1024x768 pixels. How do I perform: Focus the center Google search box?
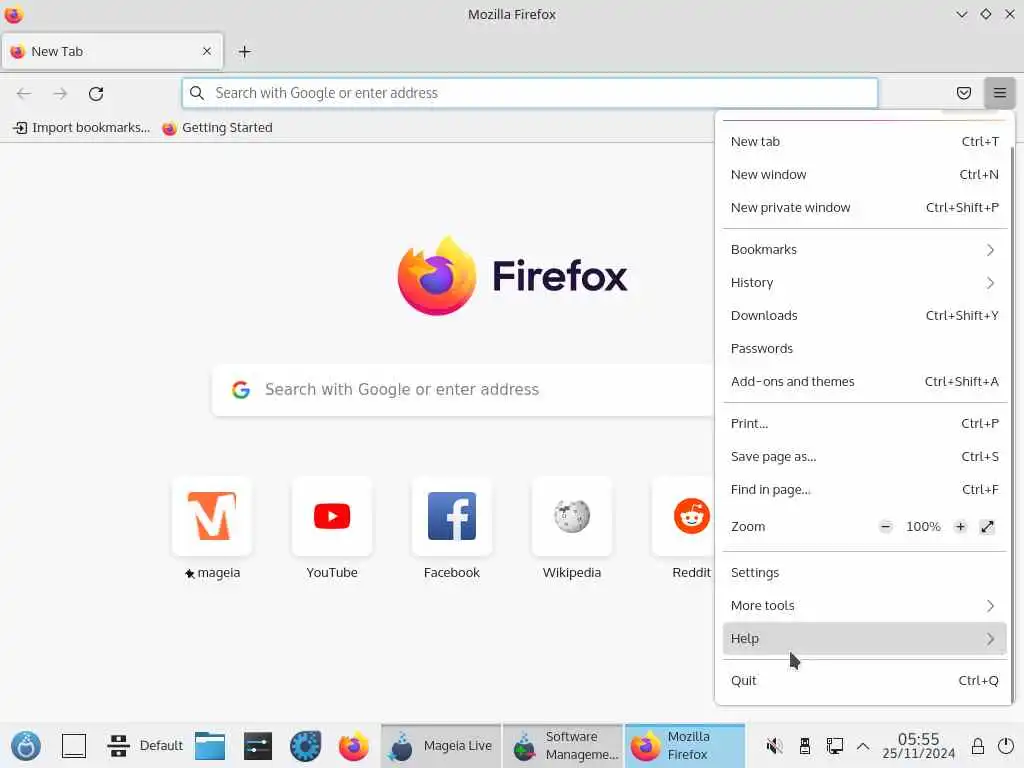pos(464,390)
